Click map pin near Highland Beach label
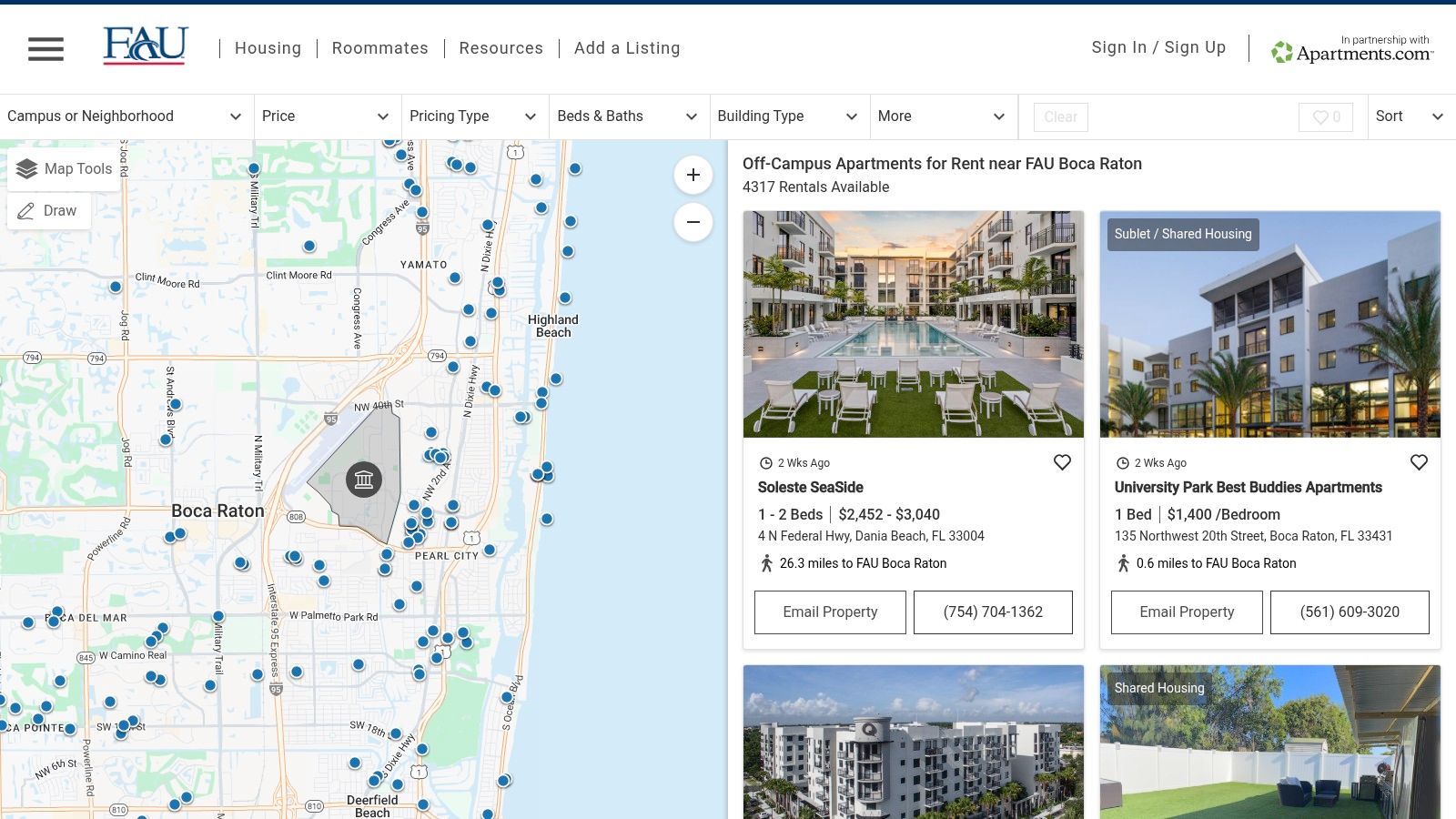This screenshot has width=1456, height=819. click(565, 298)
